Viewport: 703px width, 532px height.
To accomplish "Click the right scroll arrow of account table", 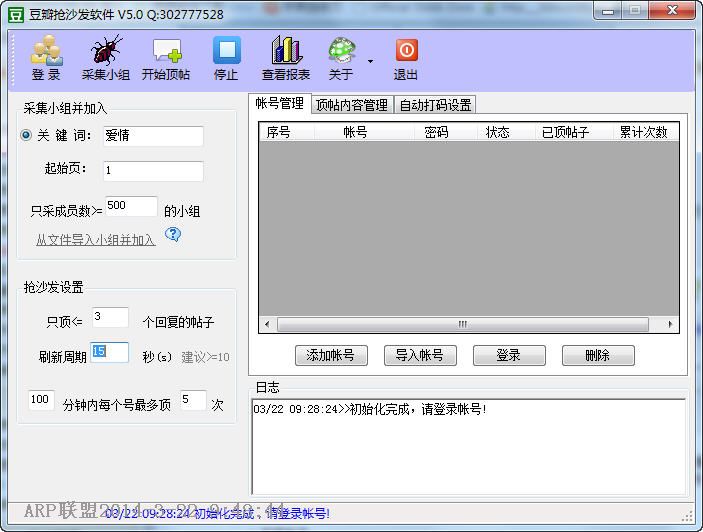I will [670, 324].
